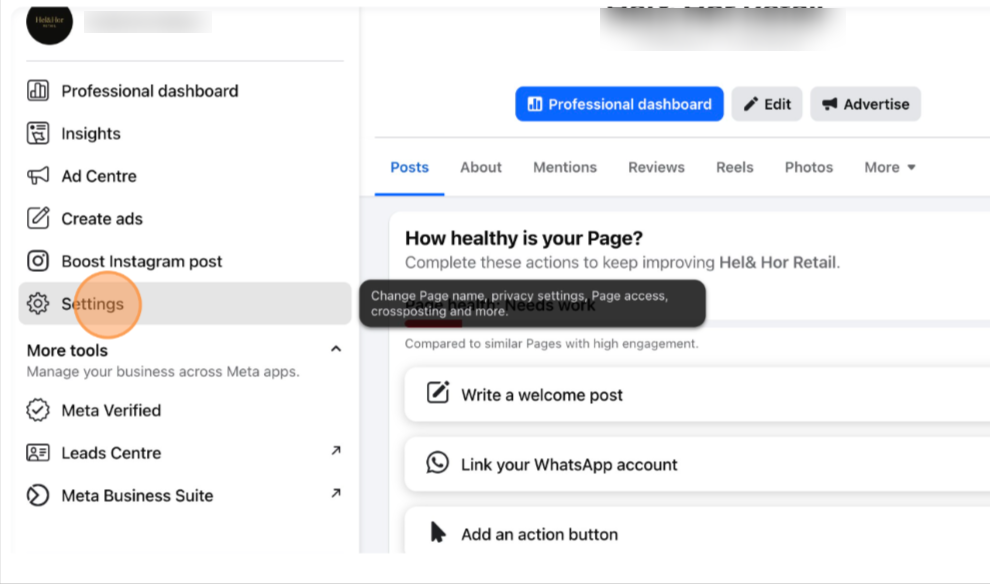
Task: Open Boost Instagram post via its icon
Action: [x=37, y=261]
